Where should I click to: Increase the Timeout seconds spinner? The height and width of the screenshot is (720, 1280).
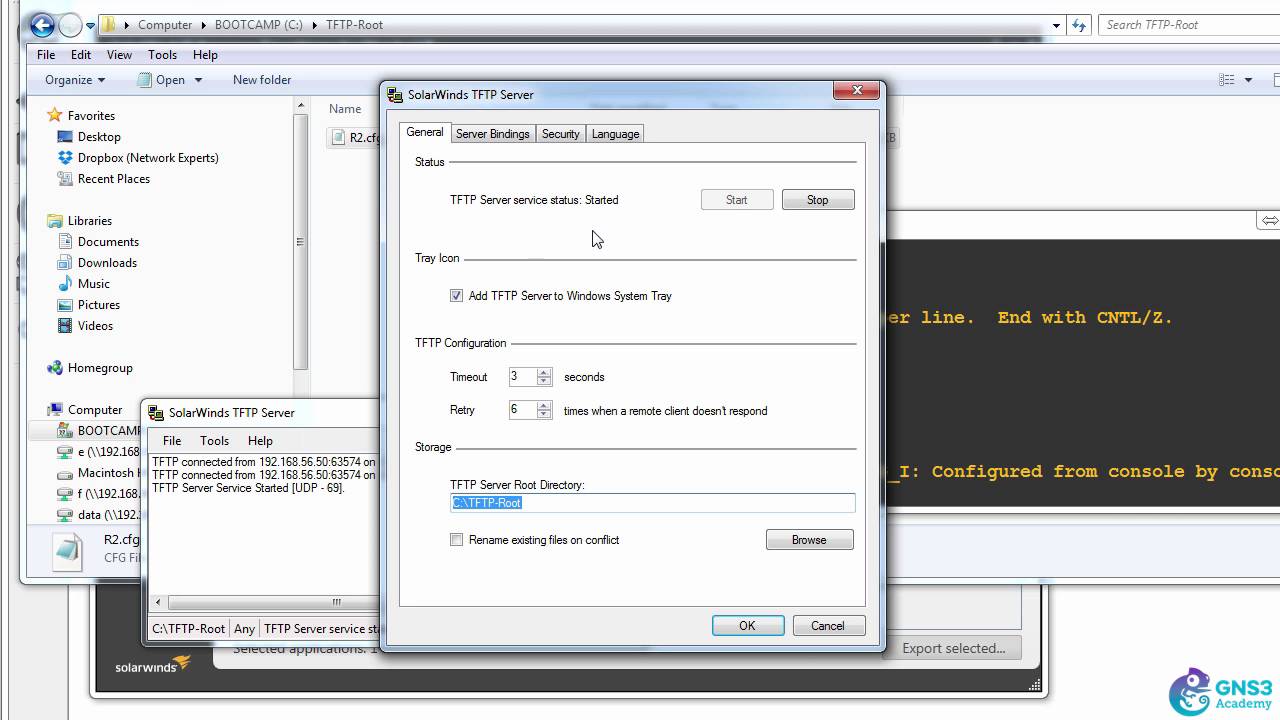click(544, 373)
